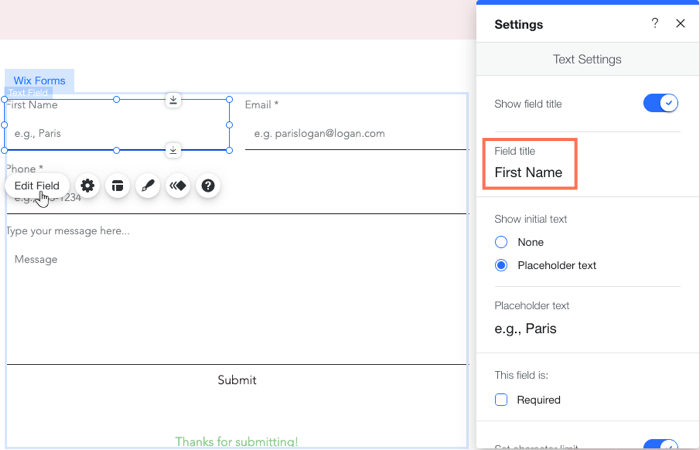
Task: Click the Submit button on the form
Action: tap(237, 380)
